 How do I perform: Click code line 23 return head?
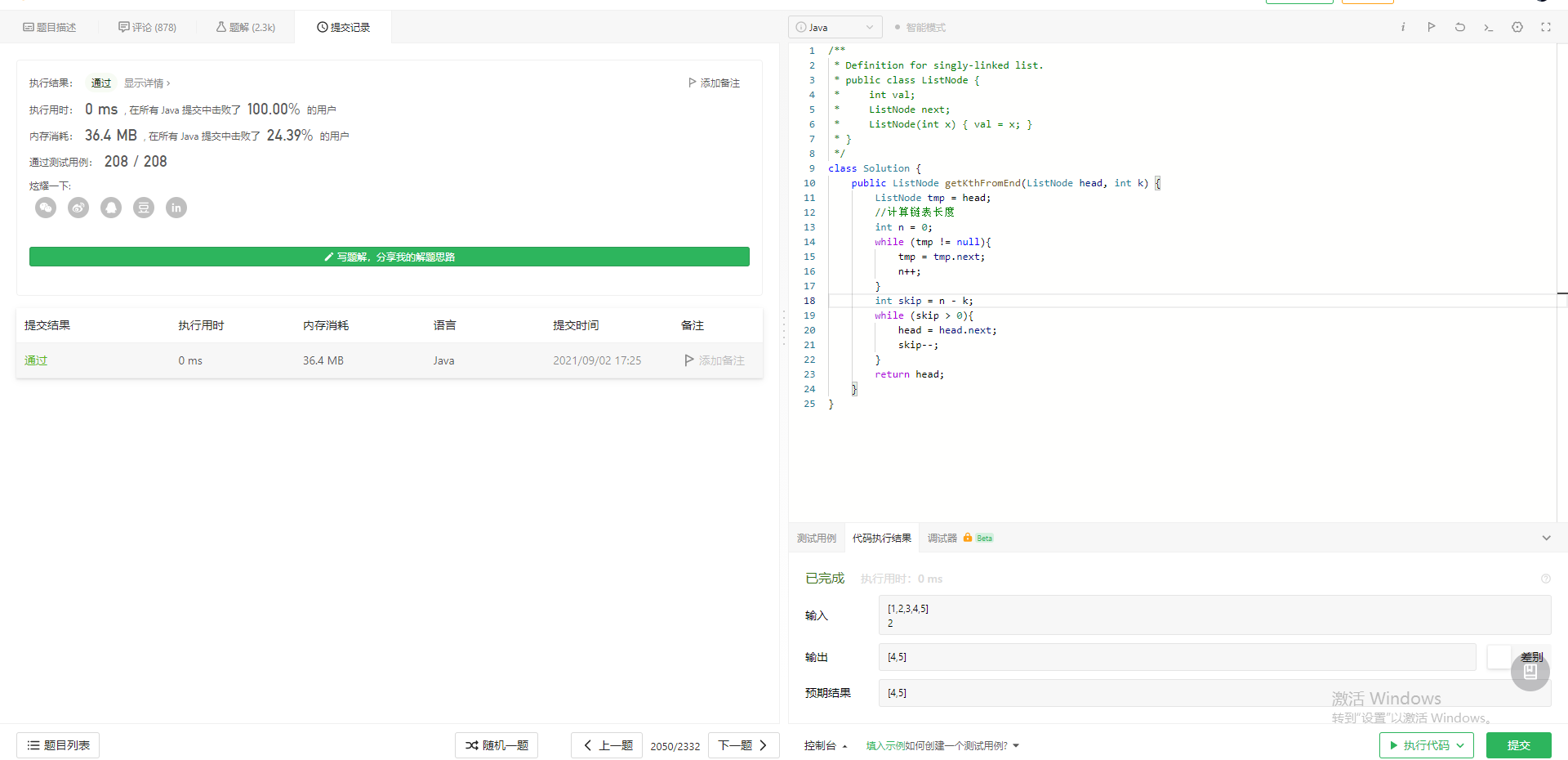(x=909, y=374)
